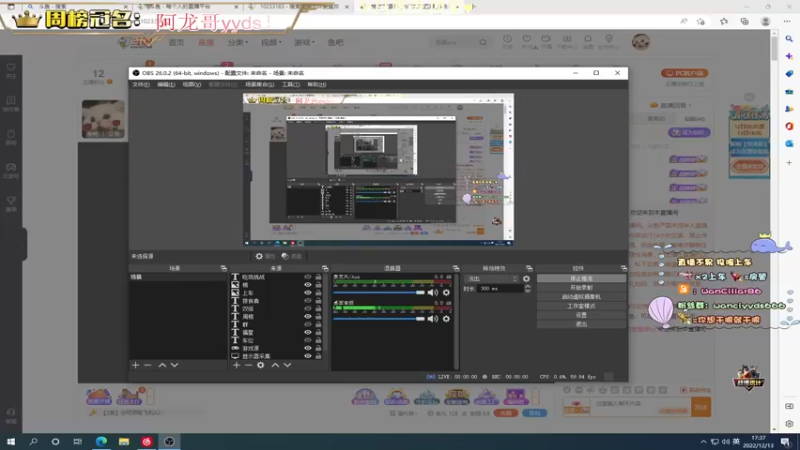Launch Microsoft Edge from the taskbar
The image size is (800, 450).
pyautogui.click(x=101, y=441)
